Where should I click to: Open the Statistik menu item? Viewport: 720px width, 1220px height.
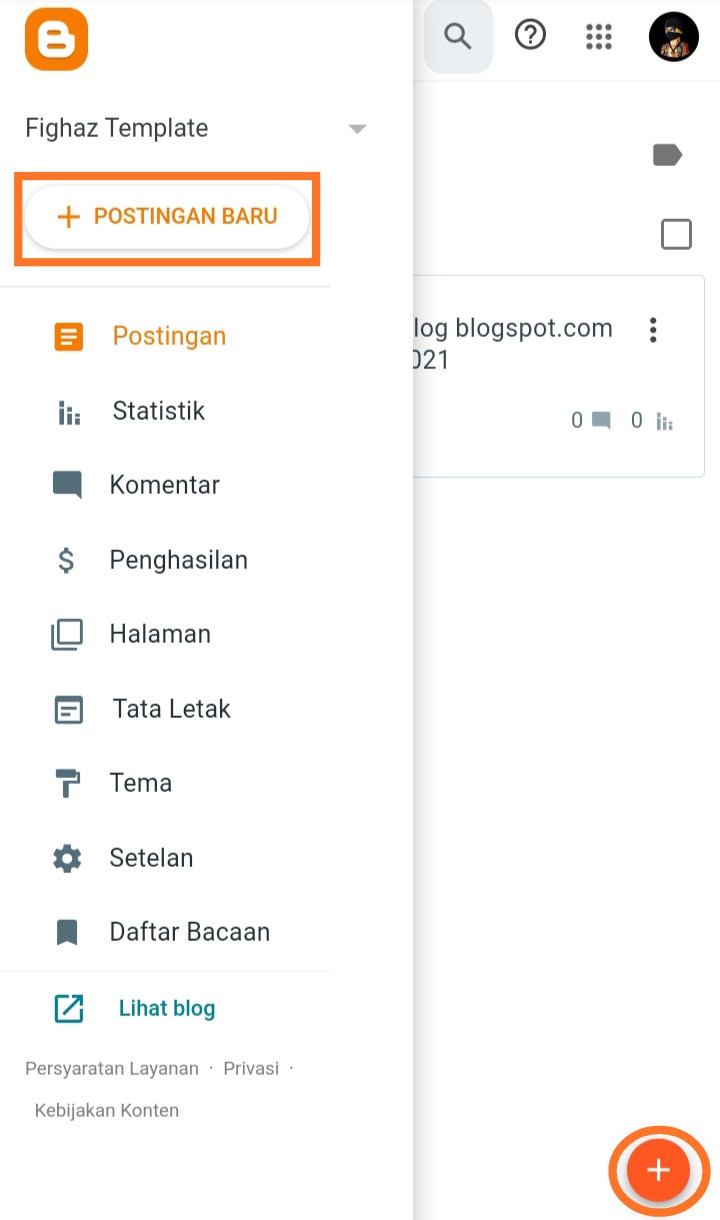(158, 411)
